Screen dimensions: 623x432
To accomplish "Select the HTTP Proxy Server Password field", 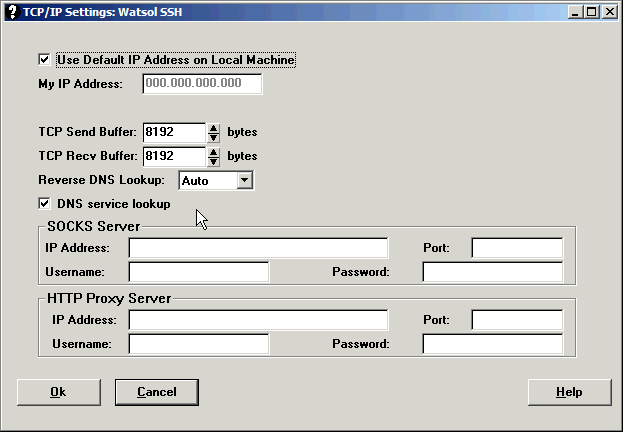I will 492,344.
